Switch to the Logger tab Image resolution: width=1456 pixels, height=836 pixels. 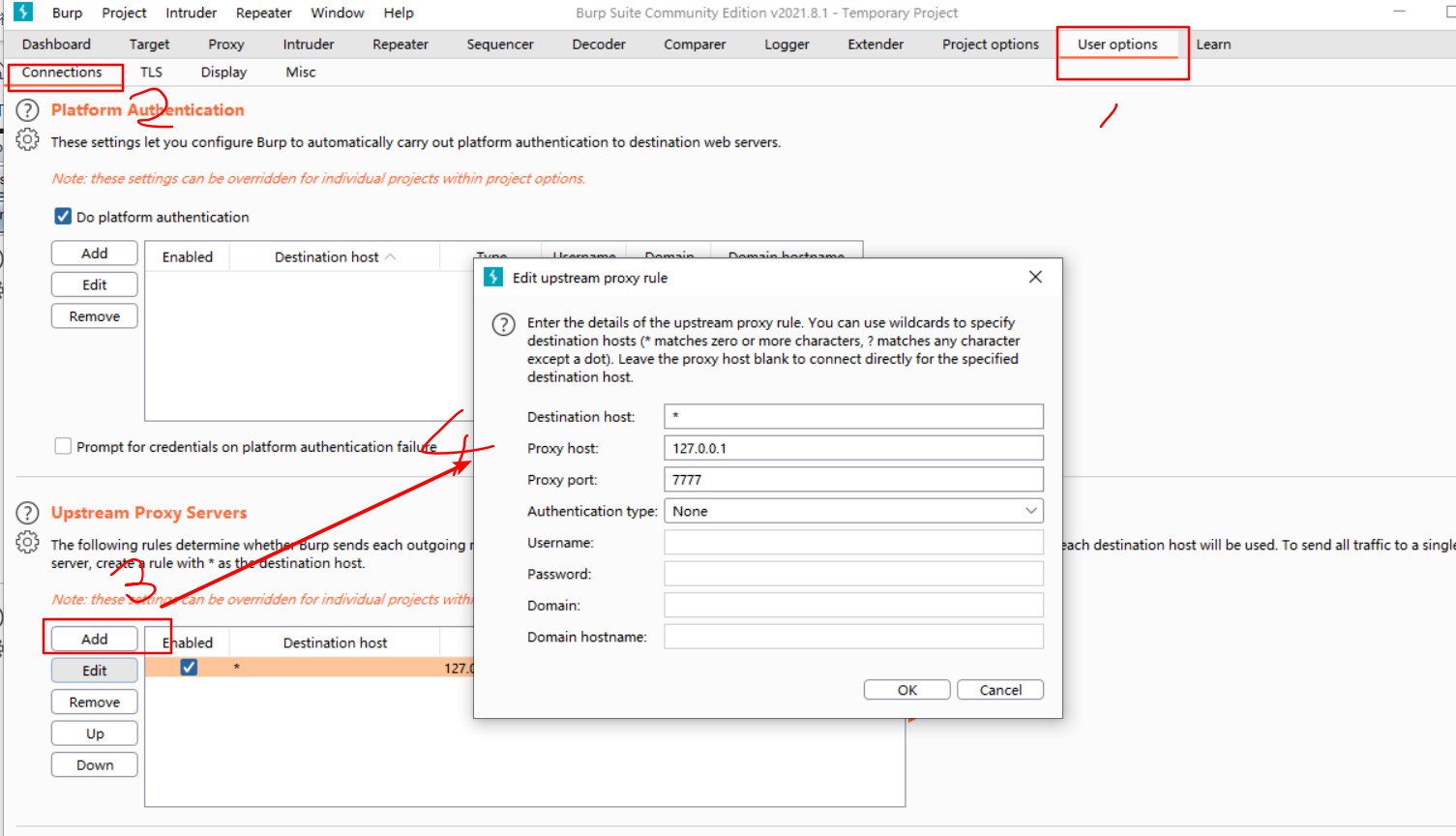pos(787,45)
